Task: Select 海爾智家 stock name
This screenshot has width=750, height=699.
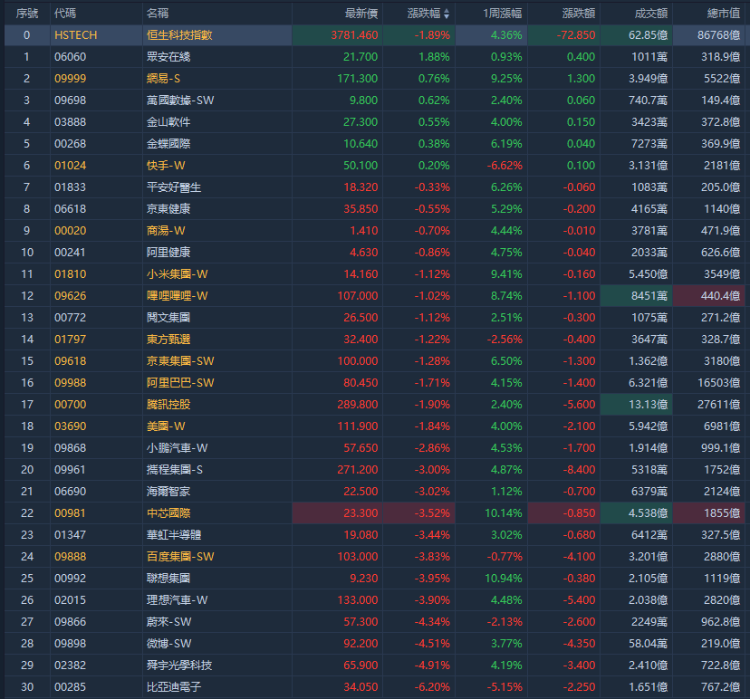Action: 168,491
